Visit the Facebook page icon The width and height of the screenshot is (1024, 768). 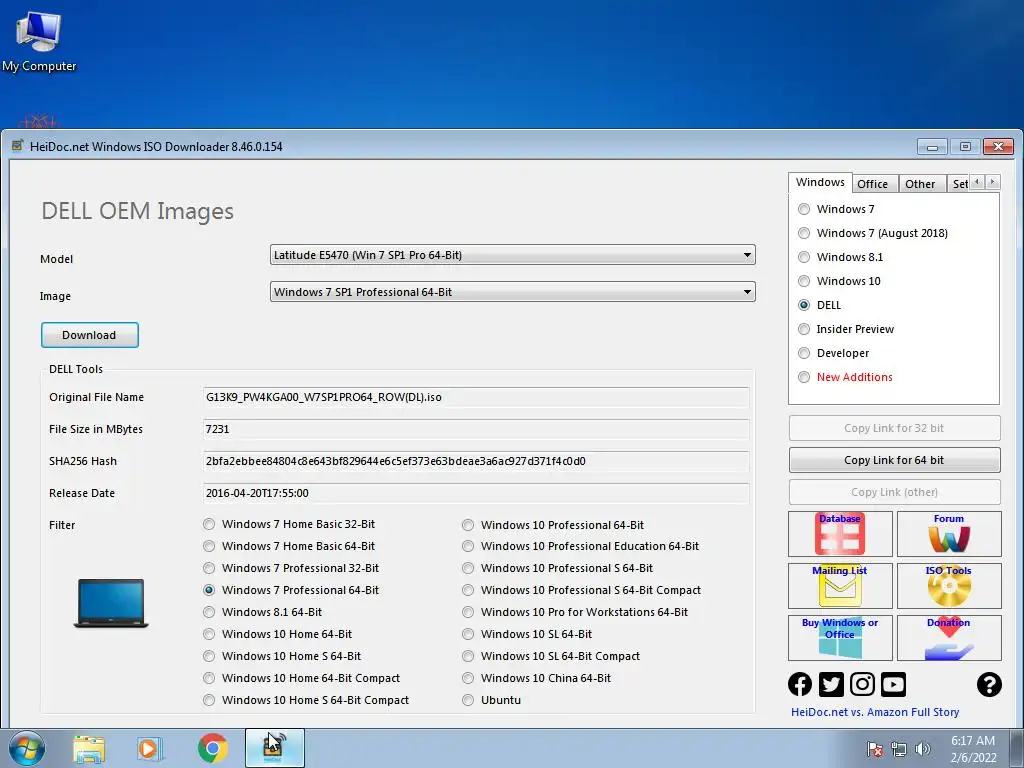800,684
